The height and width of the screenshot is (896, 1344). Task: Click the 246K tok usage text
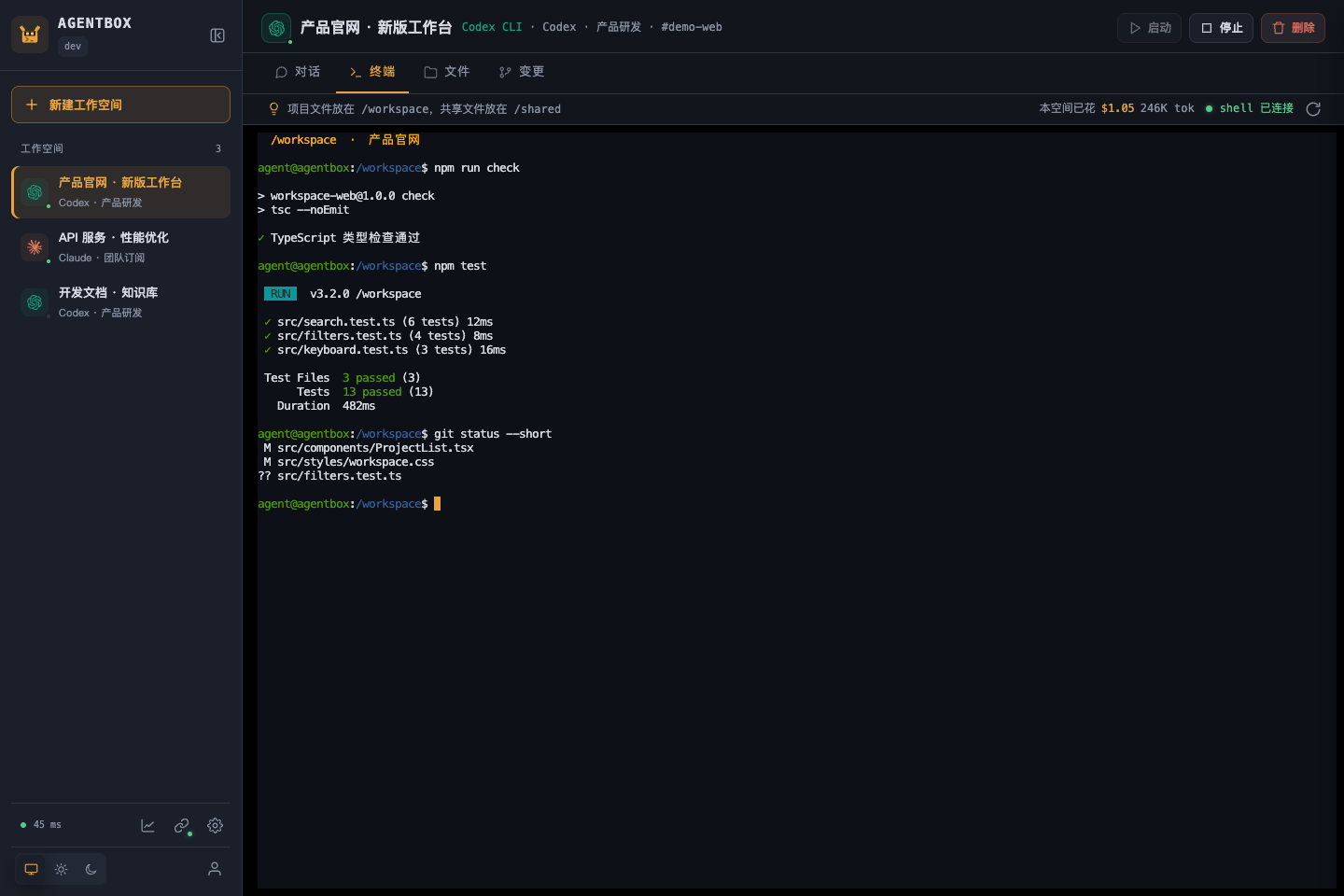(1167, 108)
